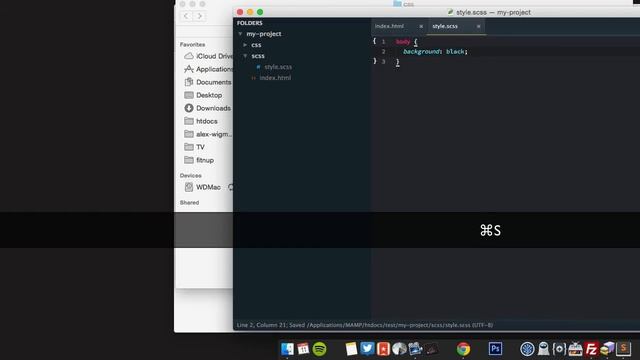Fold the body block at line 1
The width and height of the screenshot is (640, 360).
click(x=374, y=41)
